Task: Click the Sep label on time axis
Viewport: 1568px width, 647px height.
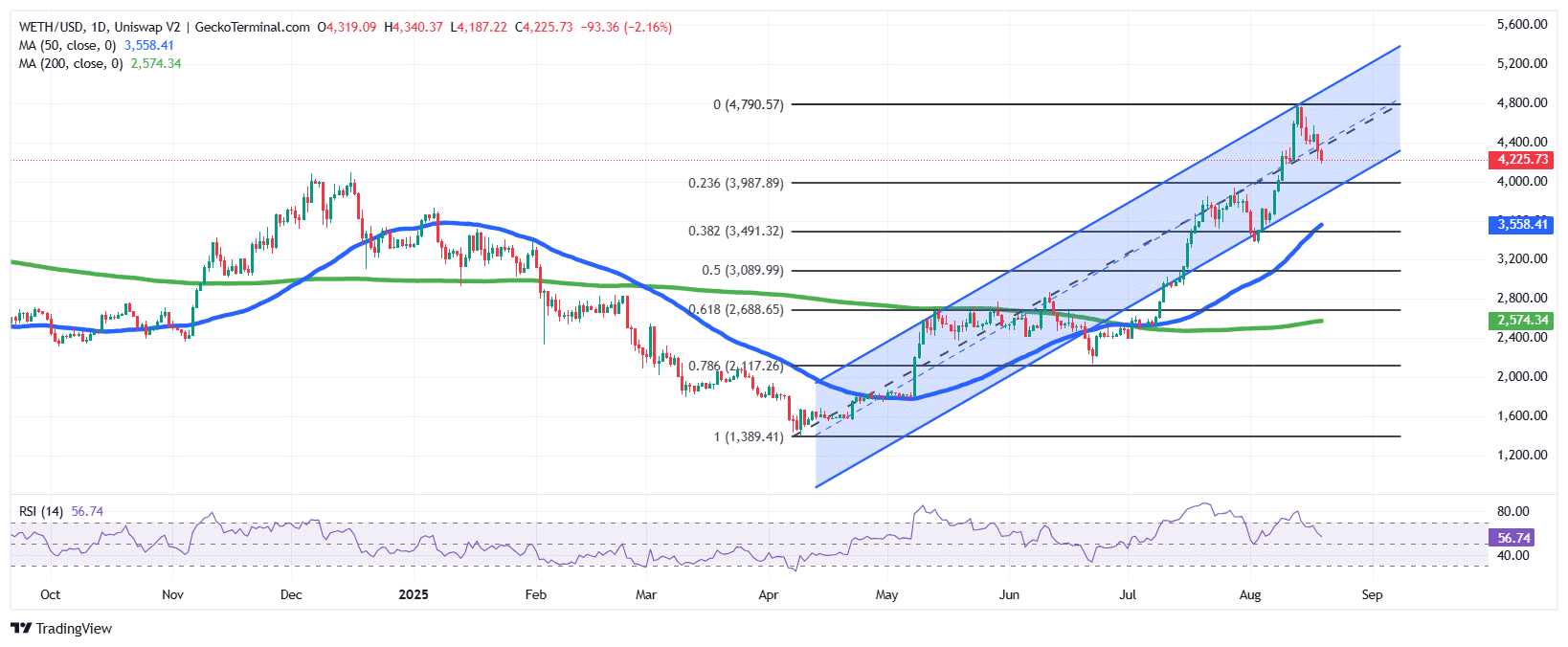Action: pyautogui.click(x=1373, y=594)
